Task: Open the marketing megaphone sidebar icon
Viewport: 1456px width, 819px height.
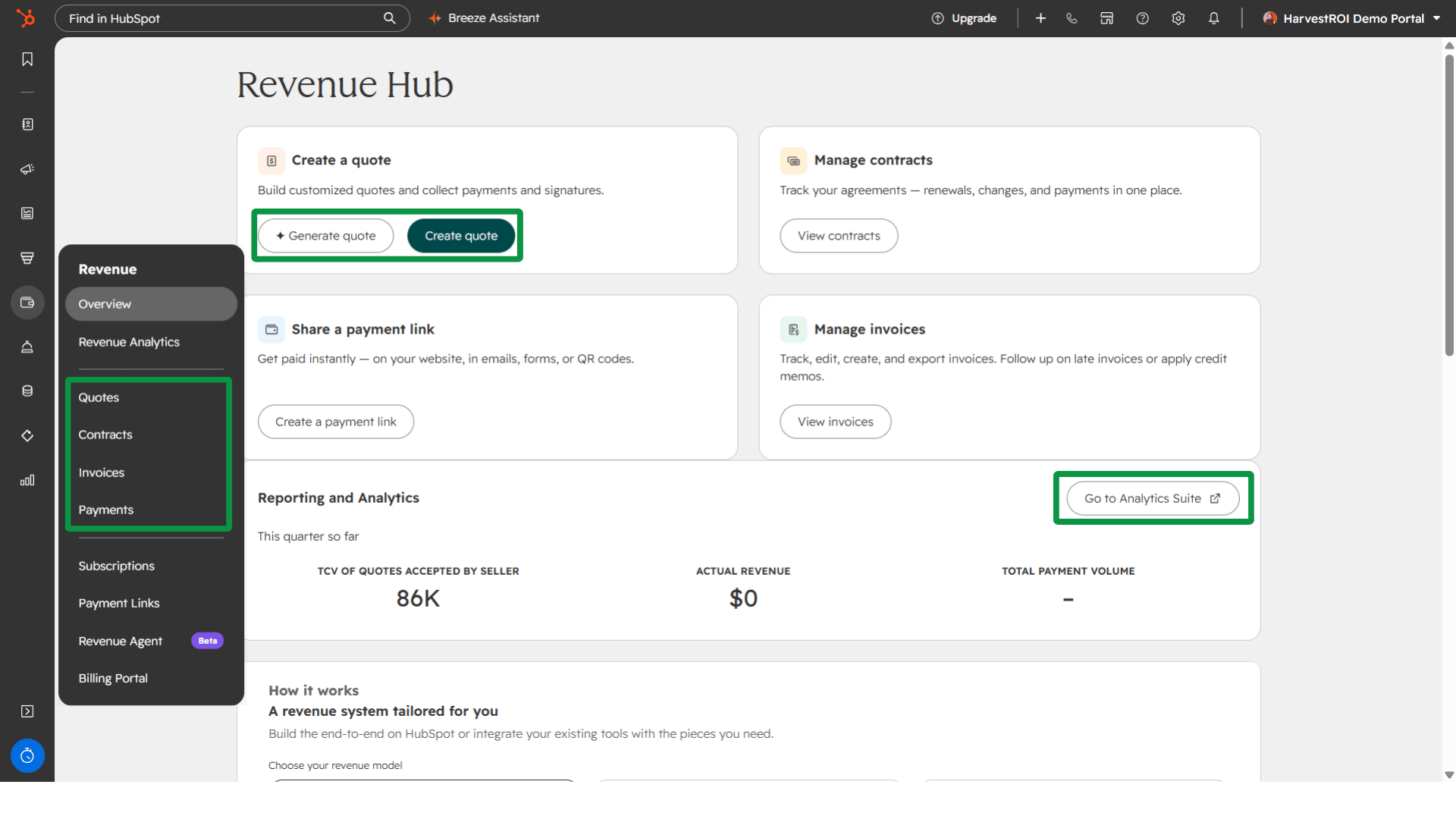Action: [27, 169]
